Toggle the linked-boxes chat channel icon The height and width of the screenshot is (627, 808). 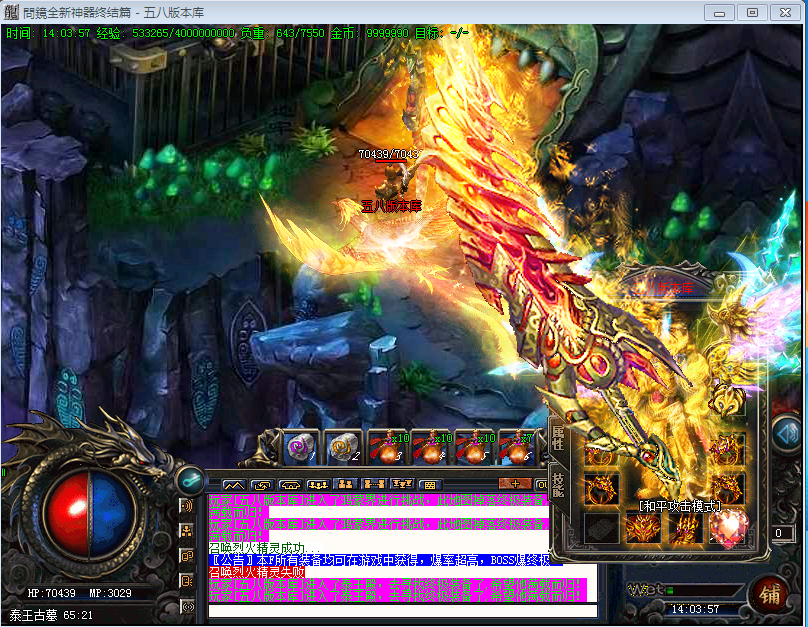tap(187, 556)
